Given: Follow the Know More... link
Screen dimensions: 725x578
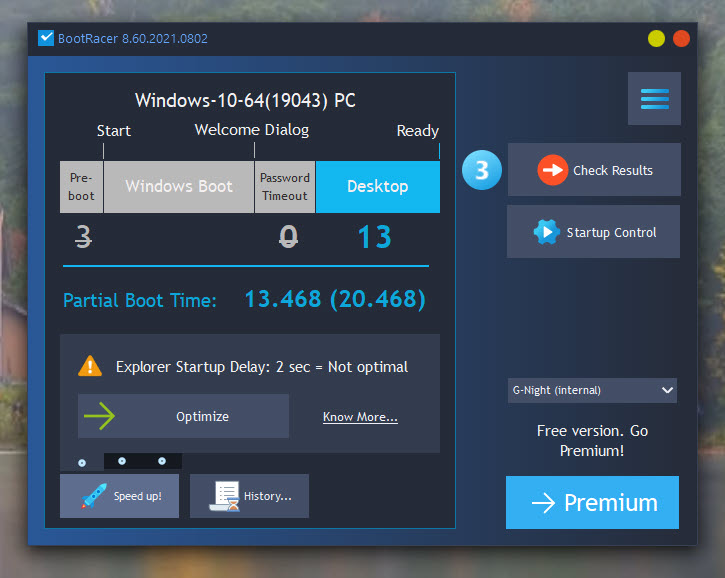Looking at the screenshot, I should tap(360, 417).
